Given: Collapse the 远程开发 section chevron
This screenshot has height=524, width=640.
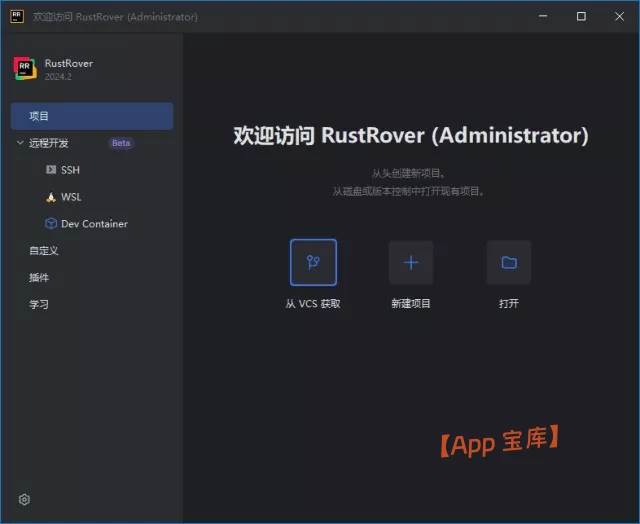Looking at the screenshot, I should click(20, 143).
